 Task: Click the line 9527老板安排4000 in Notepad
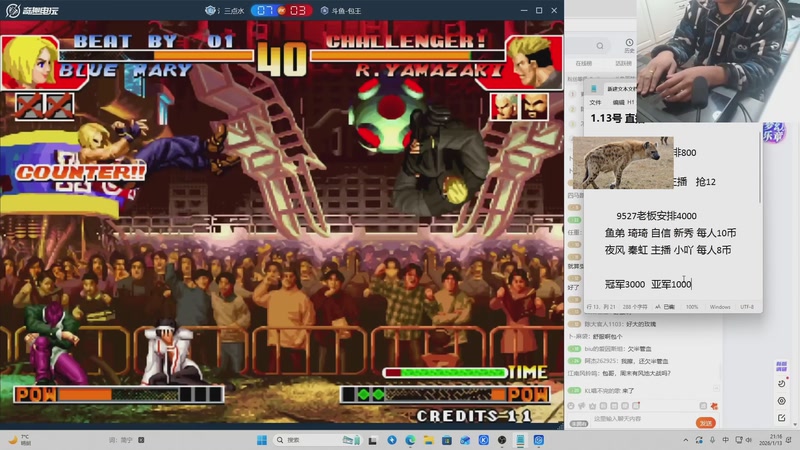click(x=656, y=216)
